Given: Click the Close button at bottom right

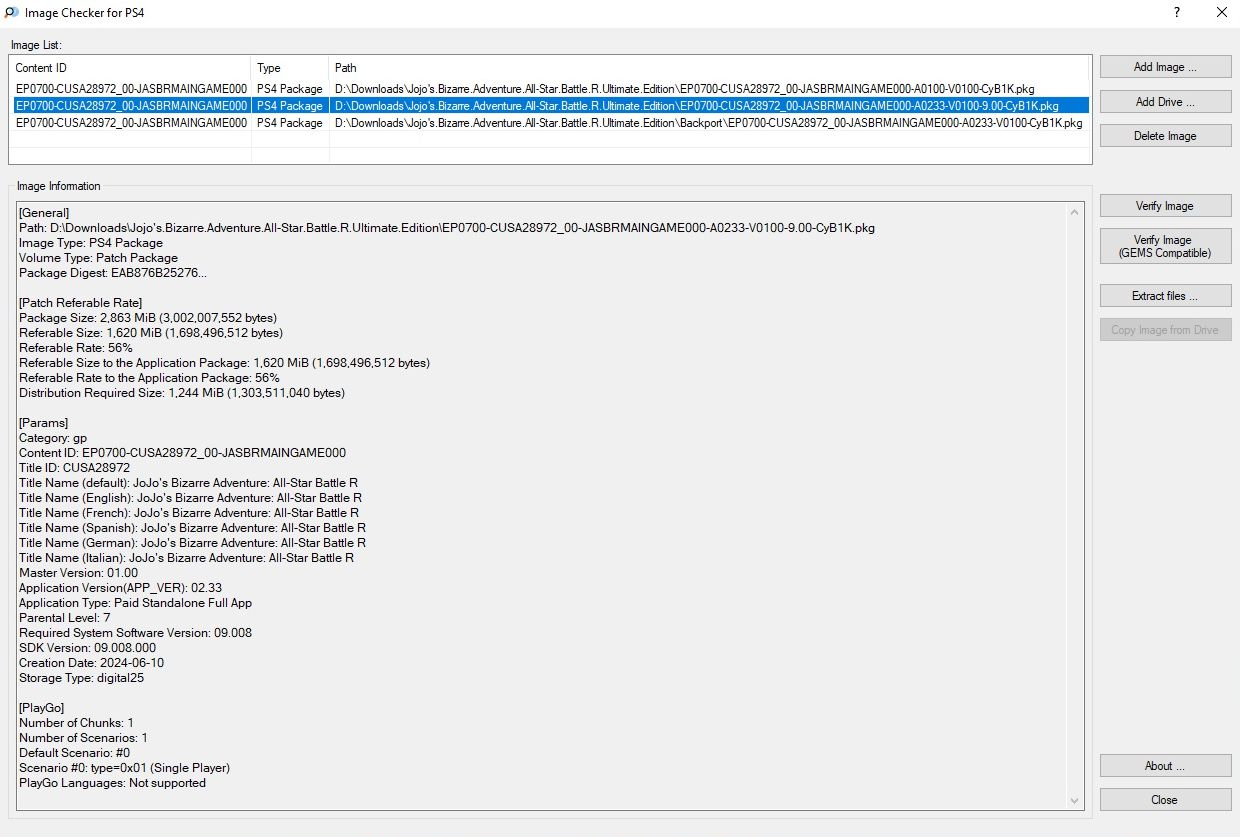Looking at the screenshot, I should coord(1166,800).
